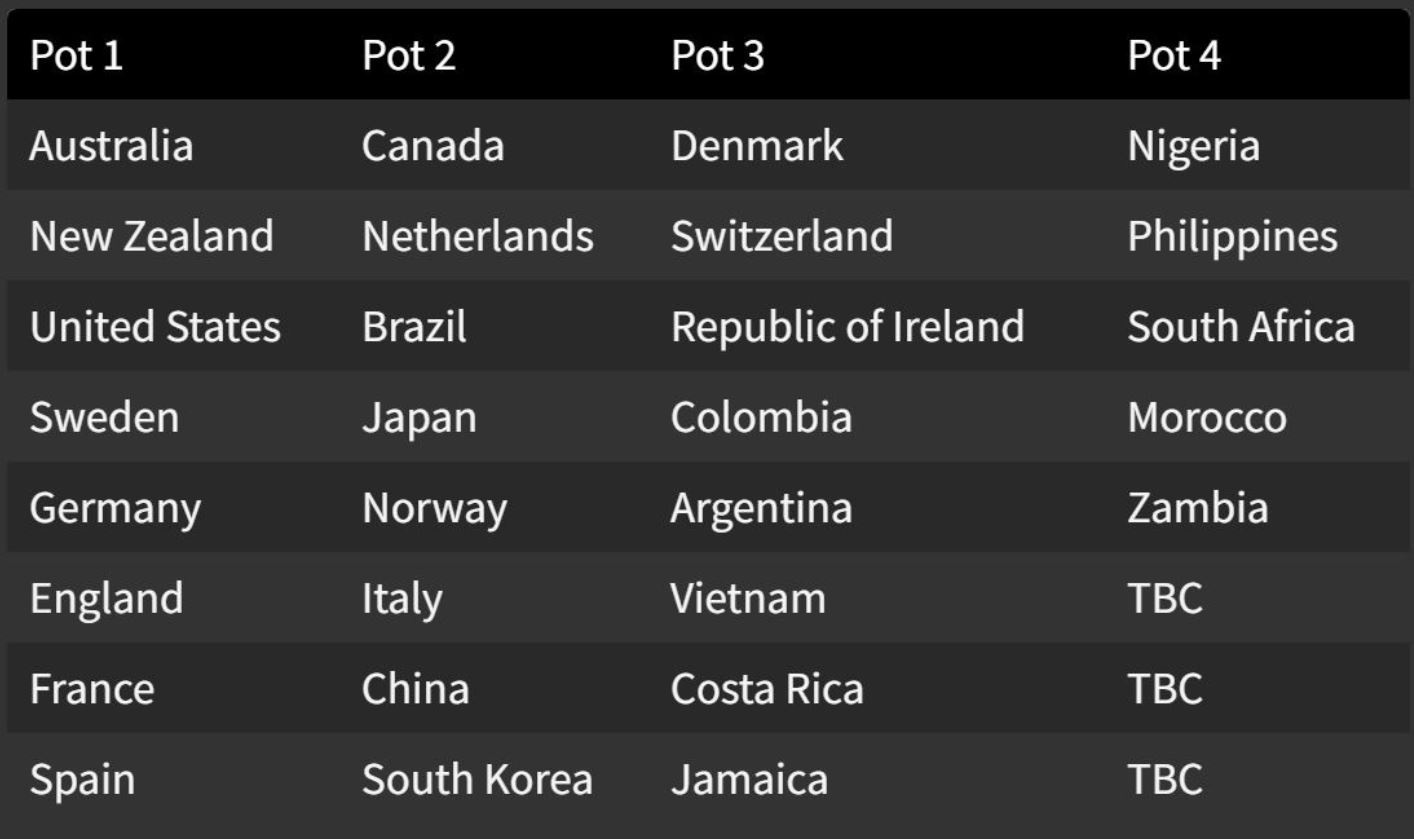
Task: Select the Denmark cell
Action: (757, 146)
